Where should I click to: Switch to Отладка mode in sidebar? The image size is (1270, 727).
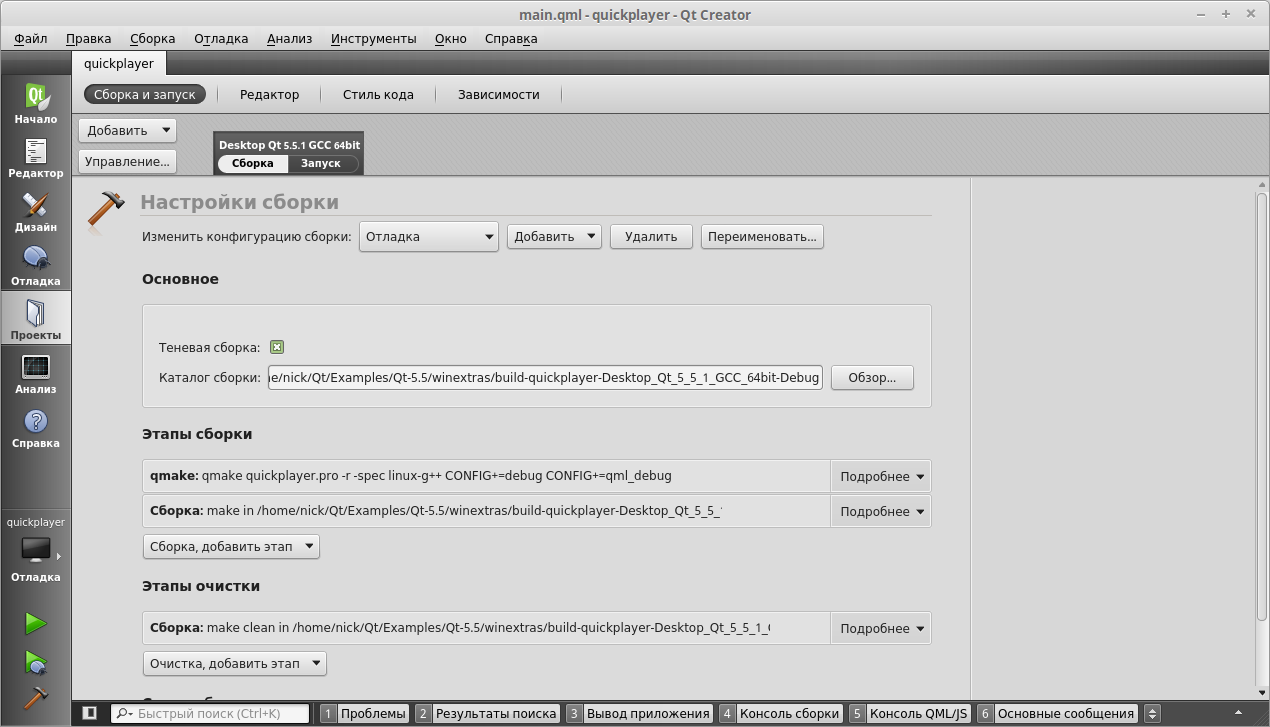click(x=35, y=266)
